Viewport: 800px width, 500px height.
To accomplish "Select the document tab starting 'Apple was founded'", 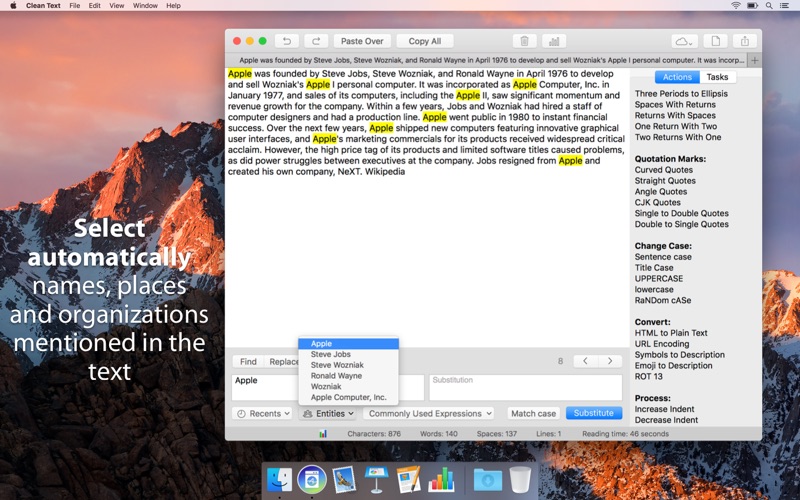I will (x=486, y=60).
